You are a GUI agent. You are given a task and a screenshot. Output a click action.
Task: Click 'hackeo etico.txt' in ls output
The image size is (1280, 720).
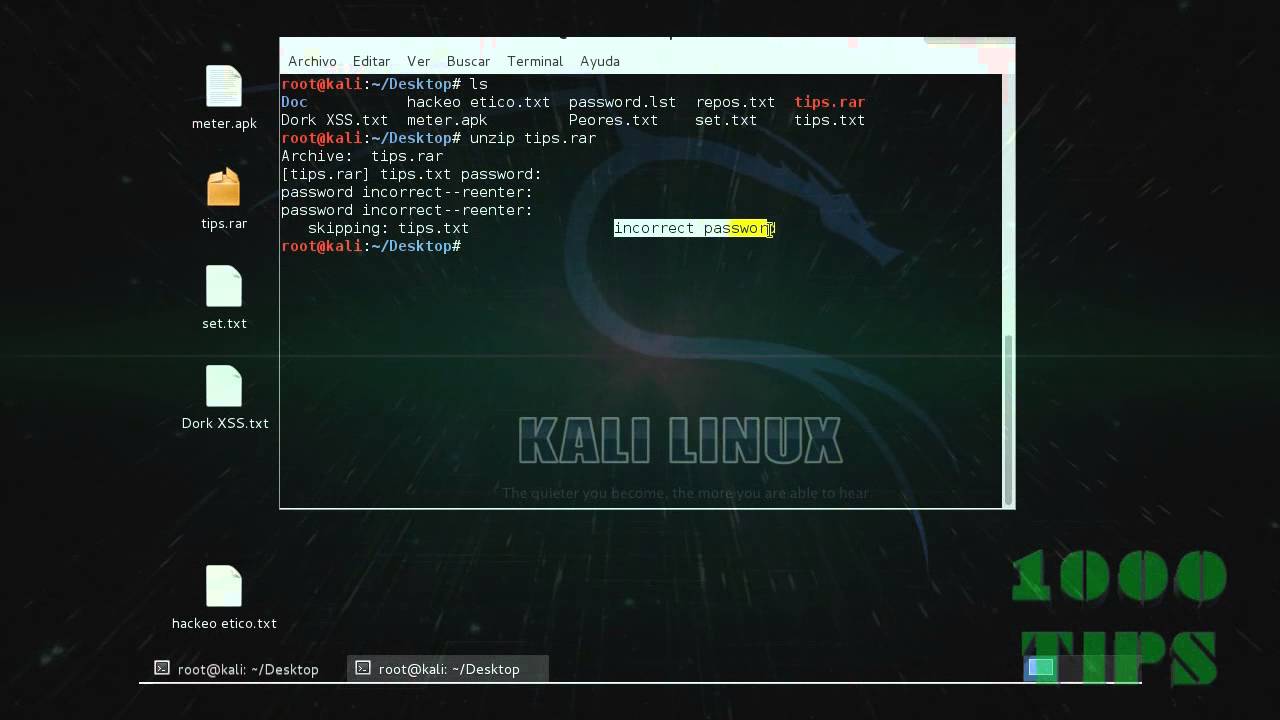[x=478, y=102]
